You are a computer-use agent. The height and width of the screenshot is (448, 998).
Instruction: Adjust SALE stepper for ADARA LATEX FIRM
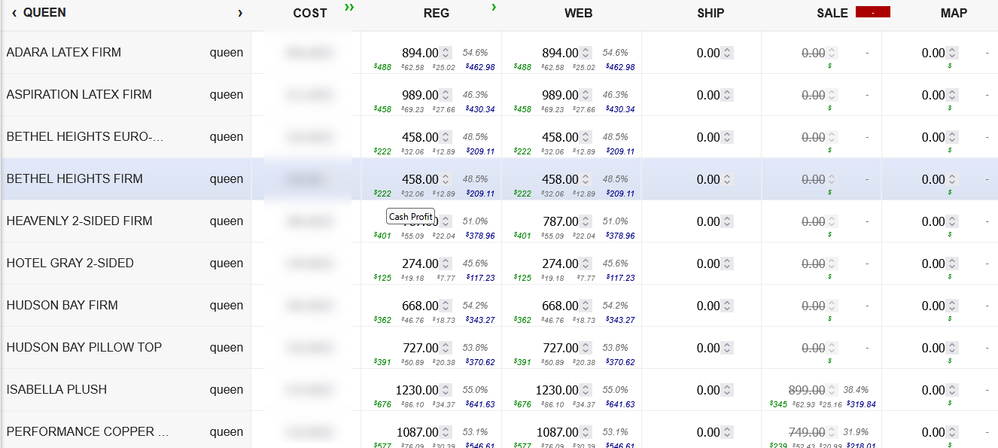(831, 53)
